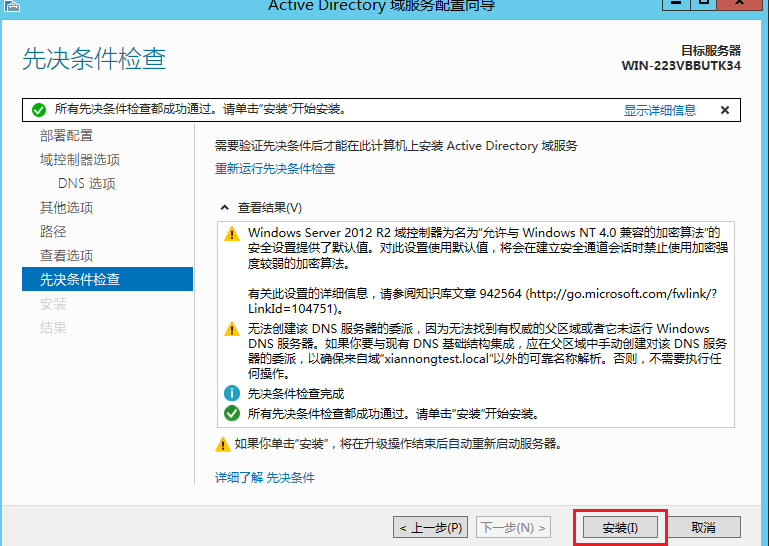Cancel the wizard with 取消

703,527
